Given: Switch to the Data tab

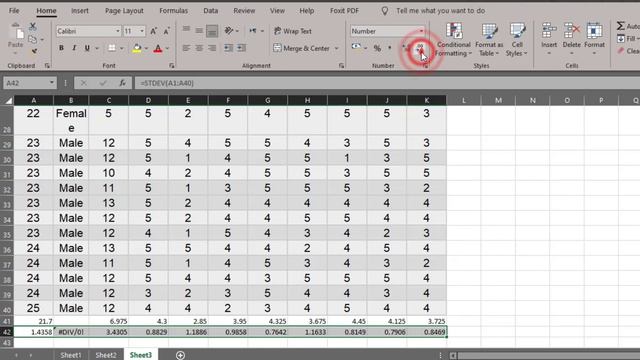Looking at the screenshot, I should [211, 11].
